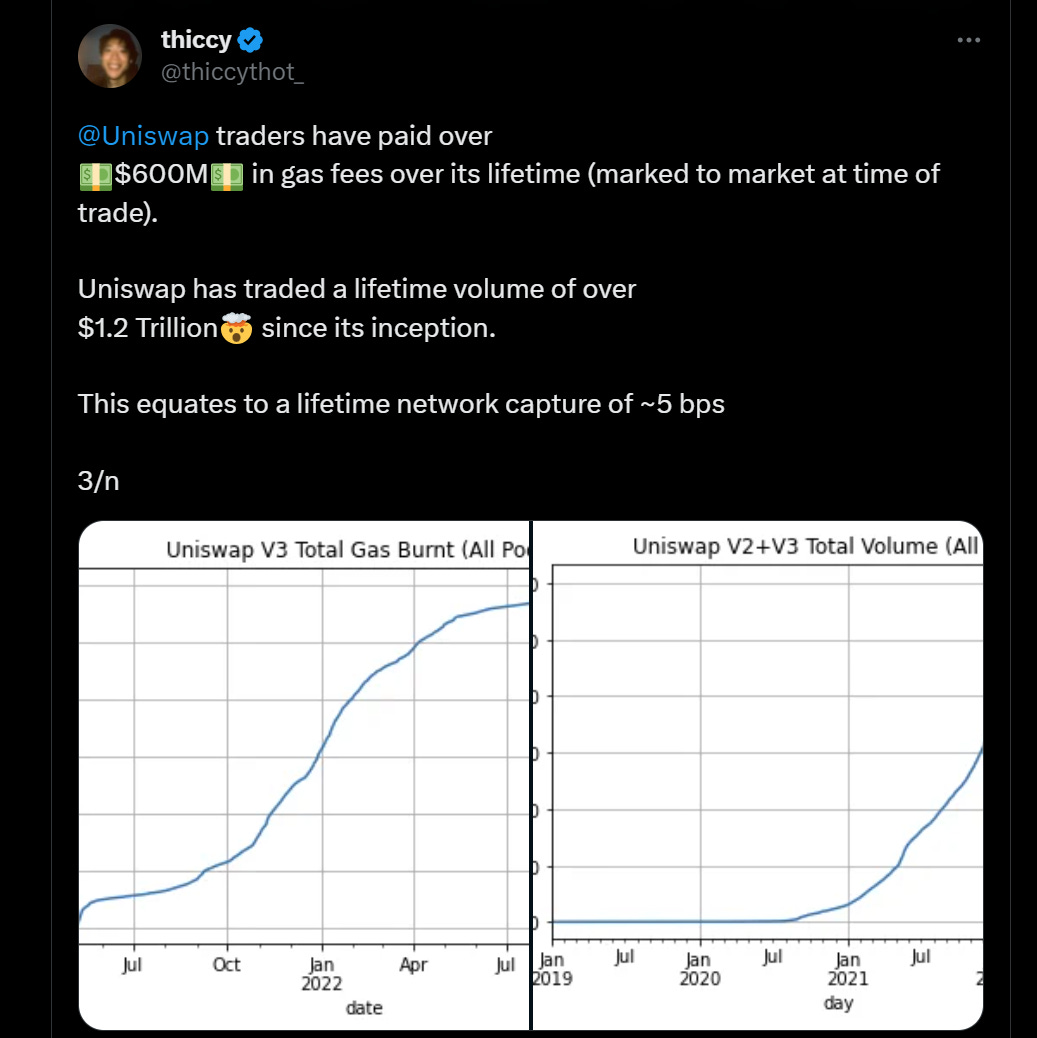The image size is (1037, 1038).
Task: Click the thiccy display name
Action: coord(196,40)
